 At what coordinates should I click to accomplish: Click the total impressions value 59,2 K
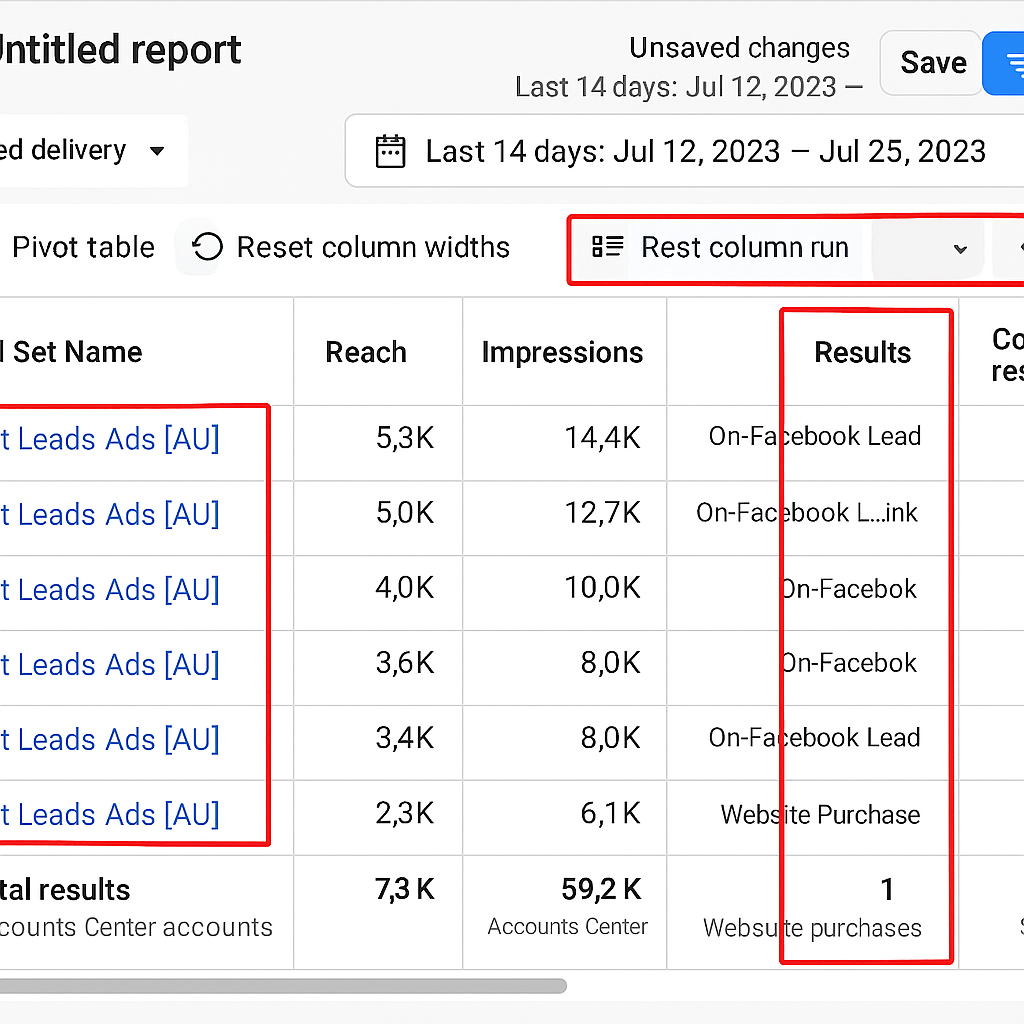click(x=601, y=889)
